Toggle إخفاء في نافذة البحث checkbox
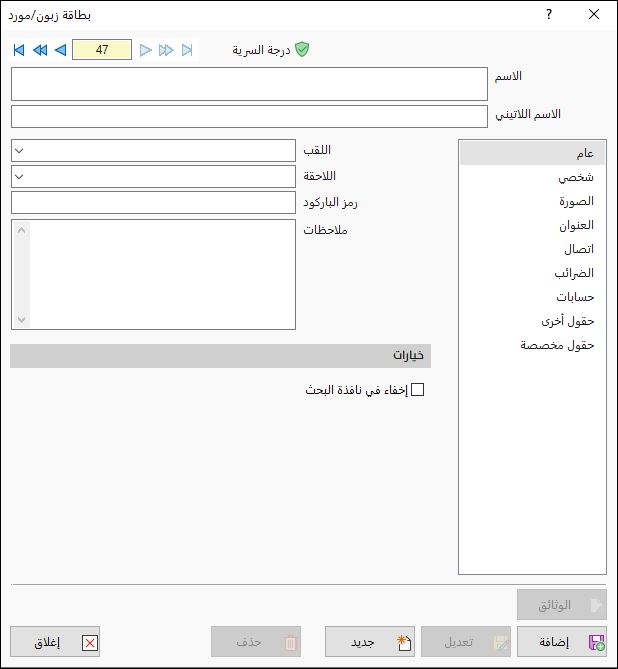This screenshot has height=669, width=618. coord(417,390)
